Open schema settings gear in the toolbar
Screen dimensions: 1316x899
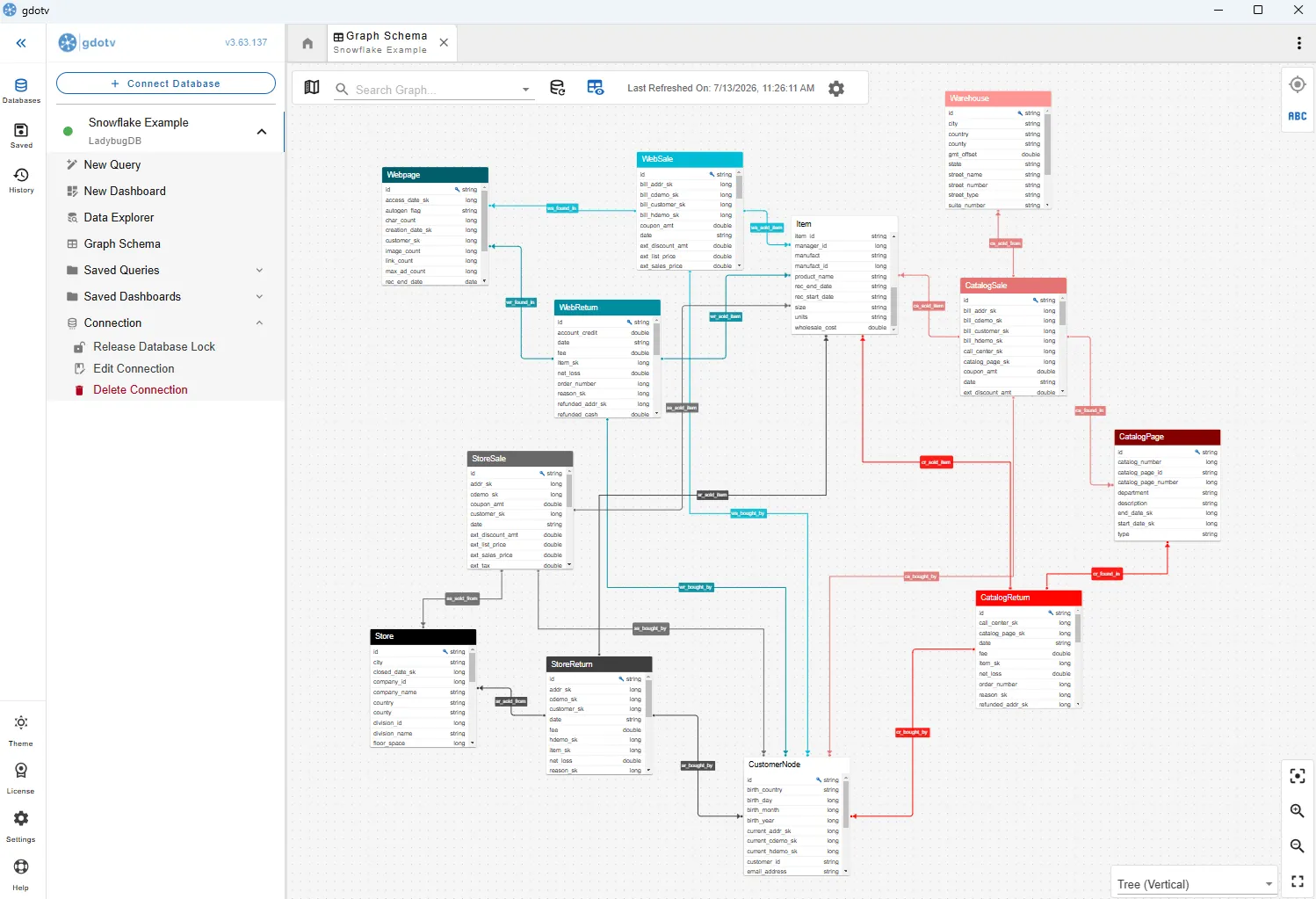pyautogui.click(x=836, y=89)
